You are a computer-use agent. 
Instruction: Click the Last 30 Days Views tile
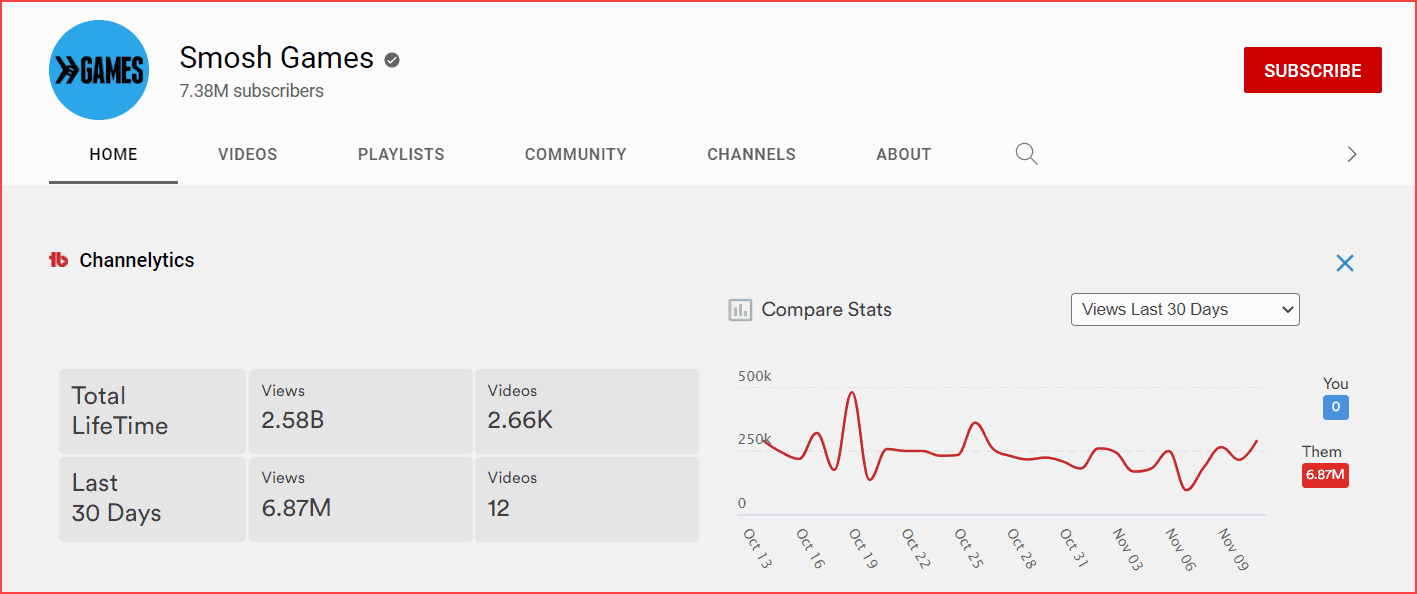click(x=360, y=498)
